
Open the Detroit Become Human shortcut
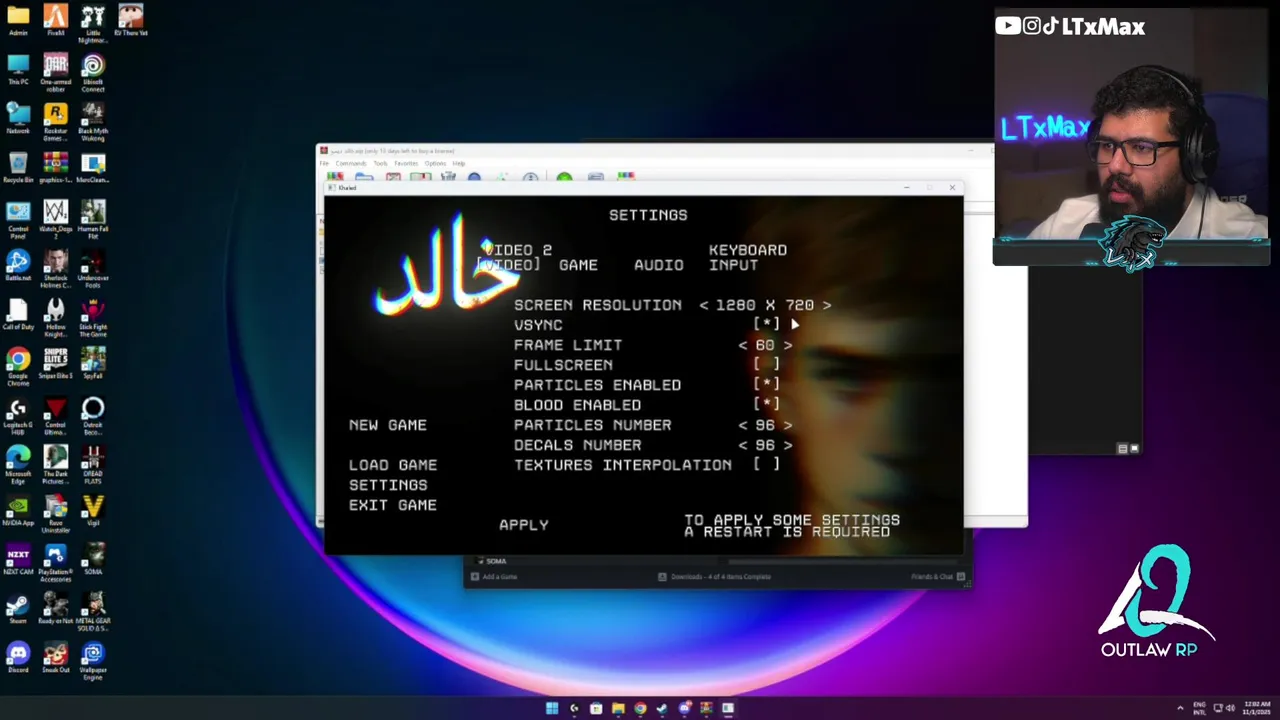coord(93,416)
